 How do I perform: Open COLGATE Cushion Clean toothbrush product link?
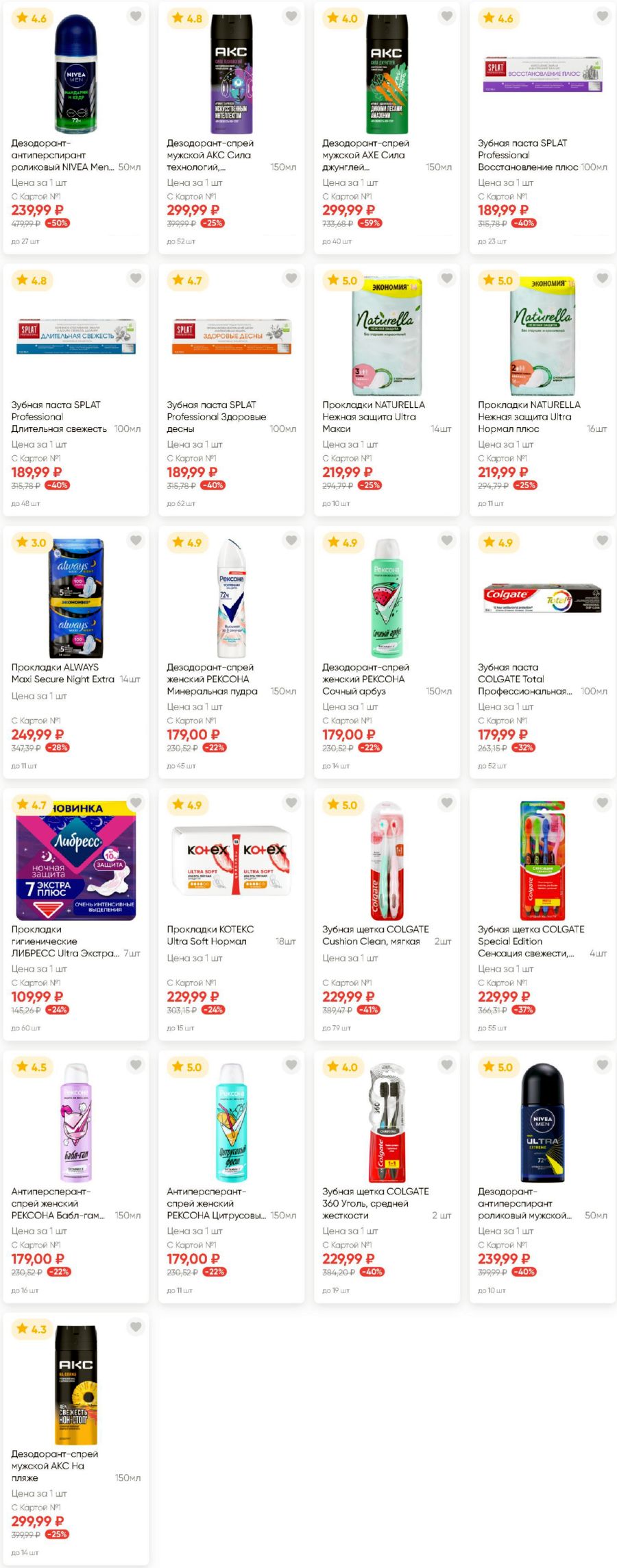pos(376,935)
